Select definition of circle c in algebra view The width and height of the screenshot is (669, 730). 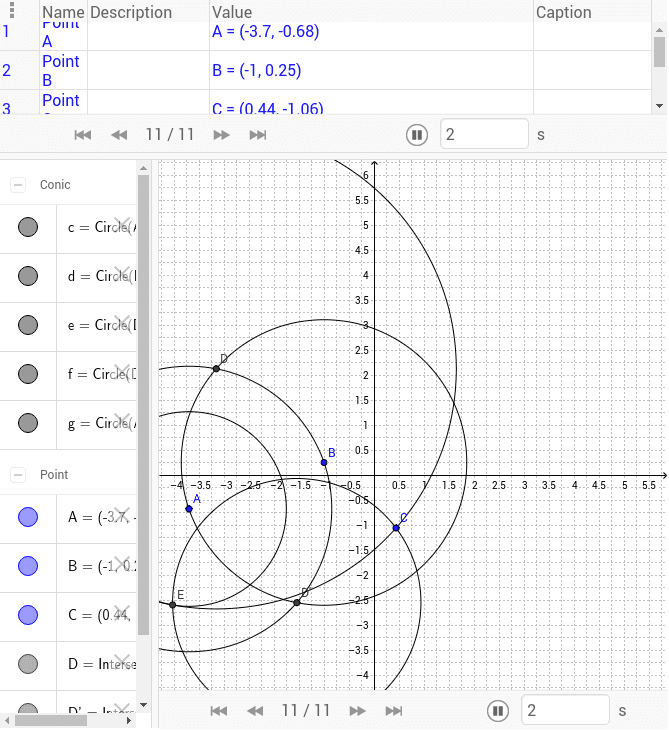[x=102, y=227]
